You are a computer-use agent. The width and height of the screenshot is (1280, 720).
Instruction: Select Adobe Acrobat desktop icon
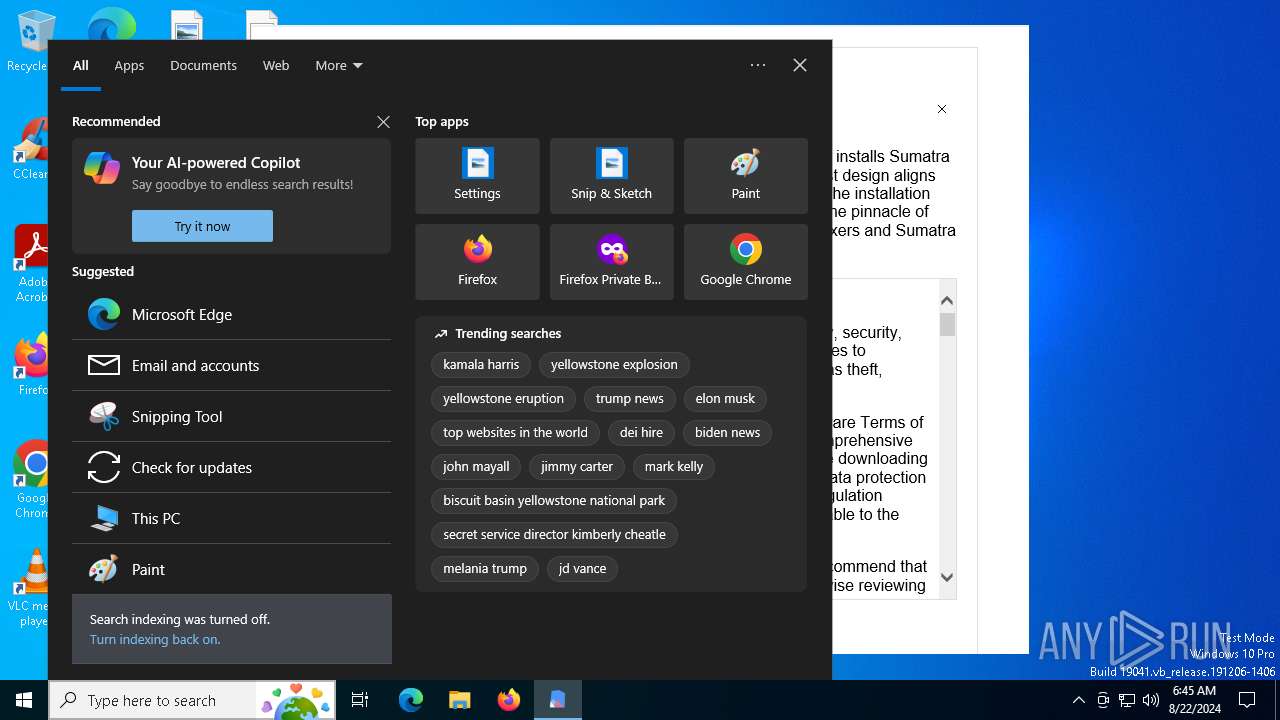point(32,264)
